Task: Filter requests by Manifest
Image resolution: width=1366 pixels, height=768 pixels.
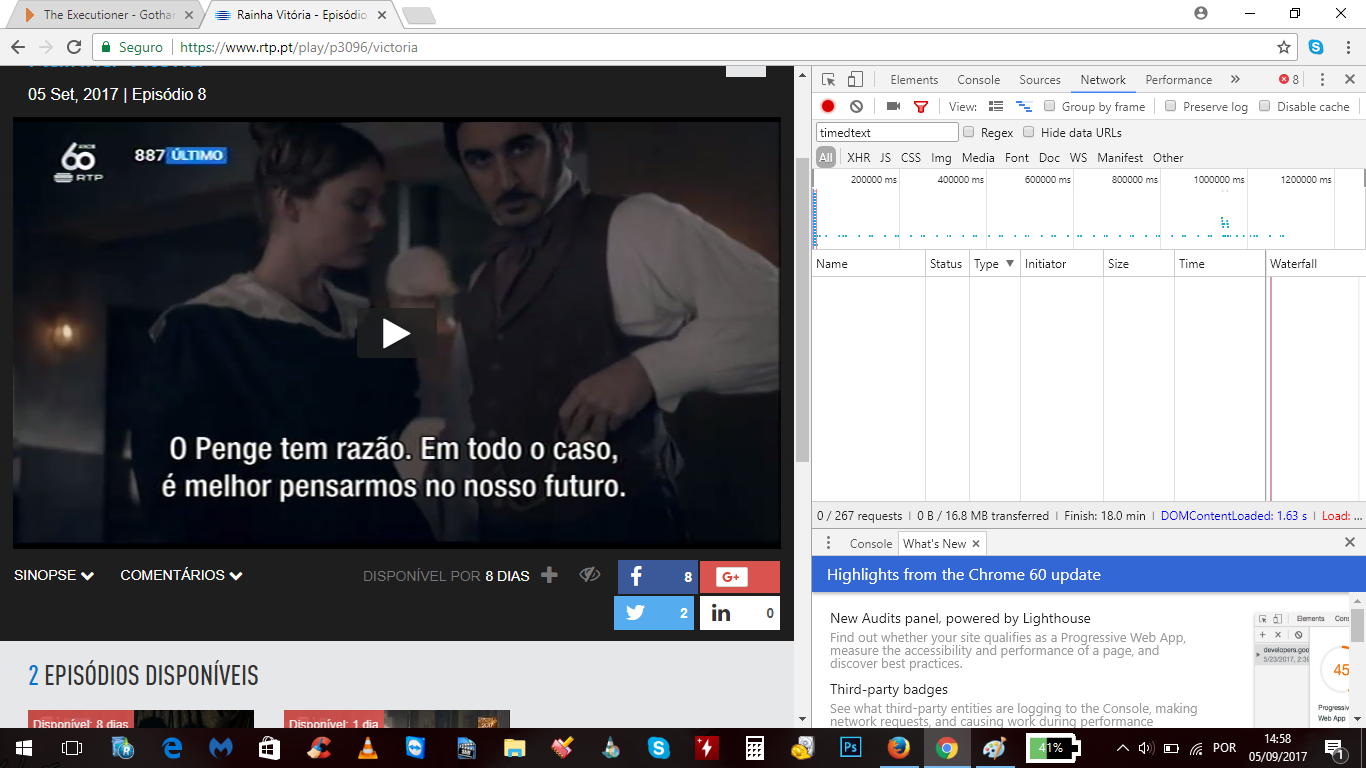Action: [1120, 158]
